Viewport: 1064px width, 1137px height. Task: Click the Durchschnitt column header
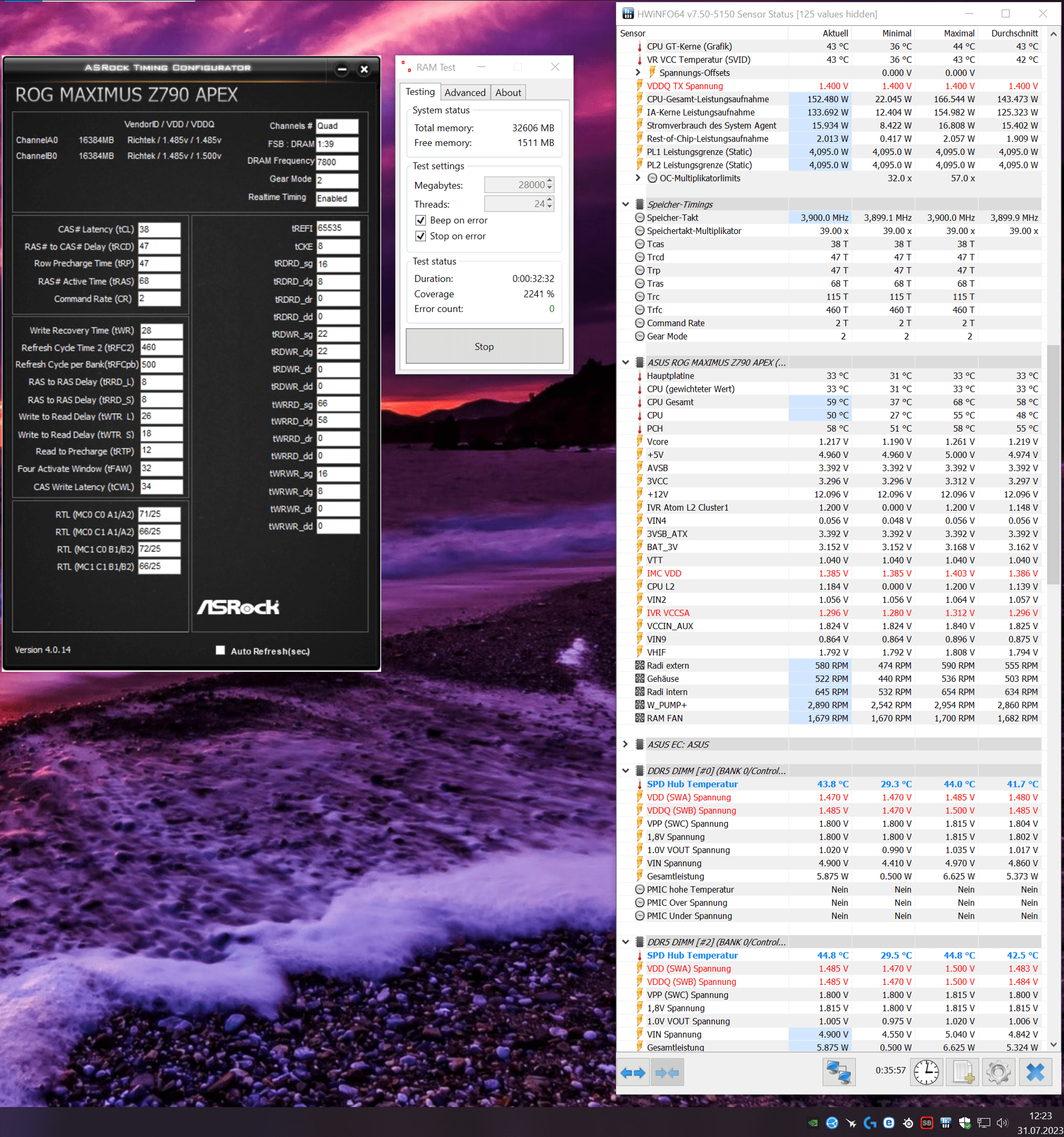click(x=1009, y=33)
